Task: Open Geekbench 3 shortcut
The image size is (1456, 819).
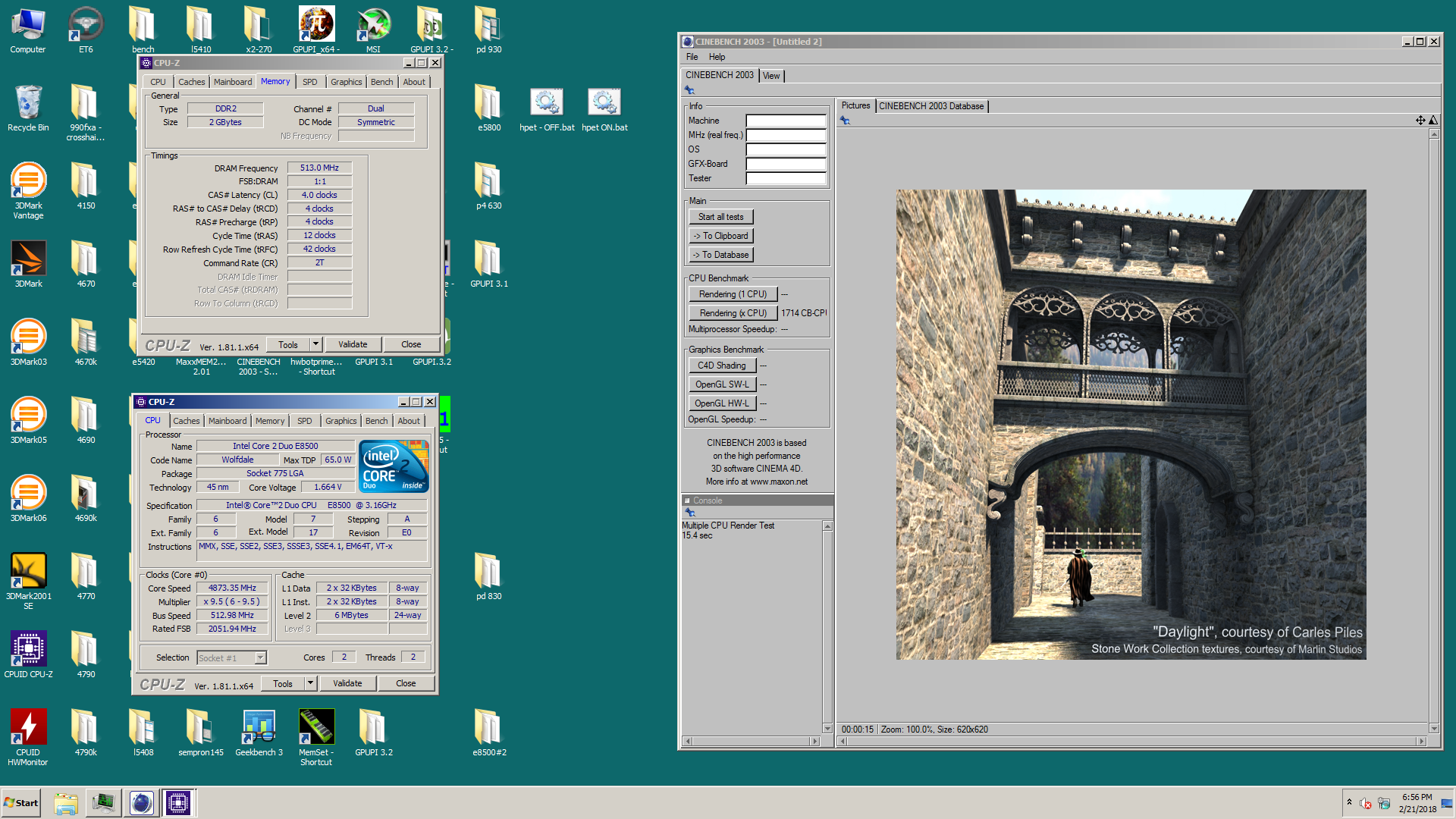Action: (259, 733)
